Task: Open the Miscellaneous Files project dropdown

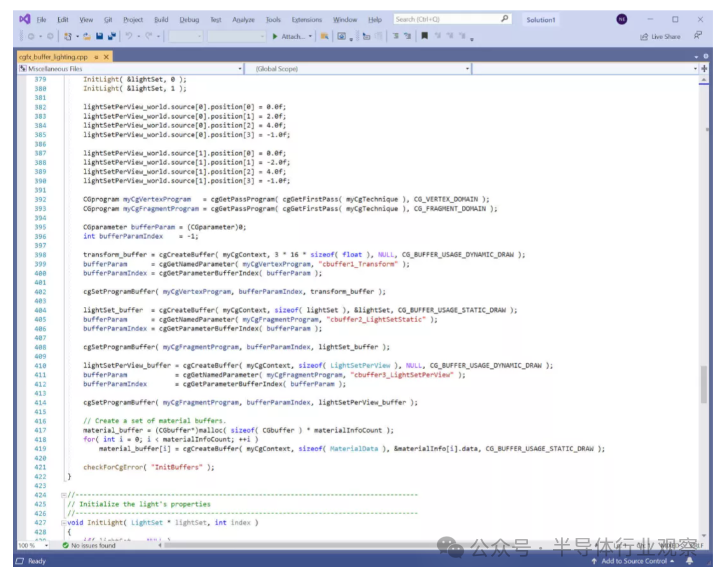Action: click(240, 69)
